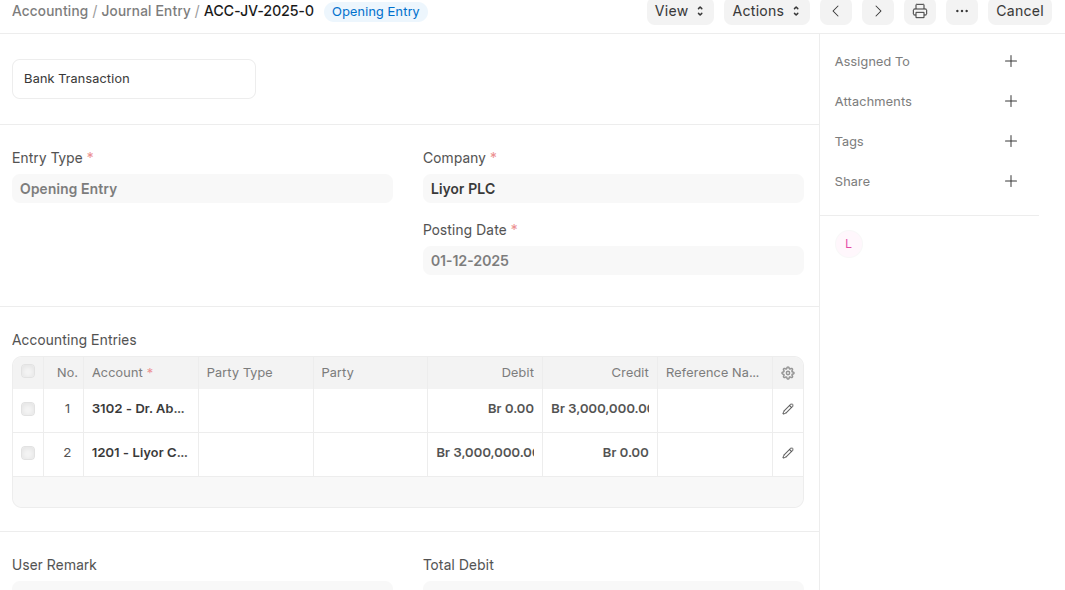Screen dimensions: 1065x590
Task: Go to next journal entry arrow
Action: point(877,11)
